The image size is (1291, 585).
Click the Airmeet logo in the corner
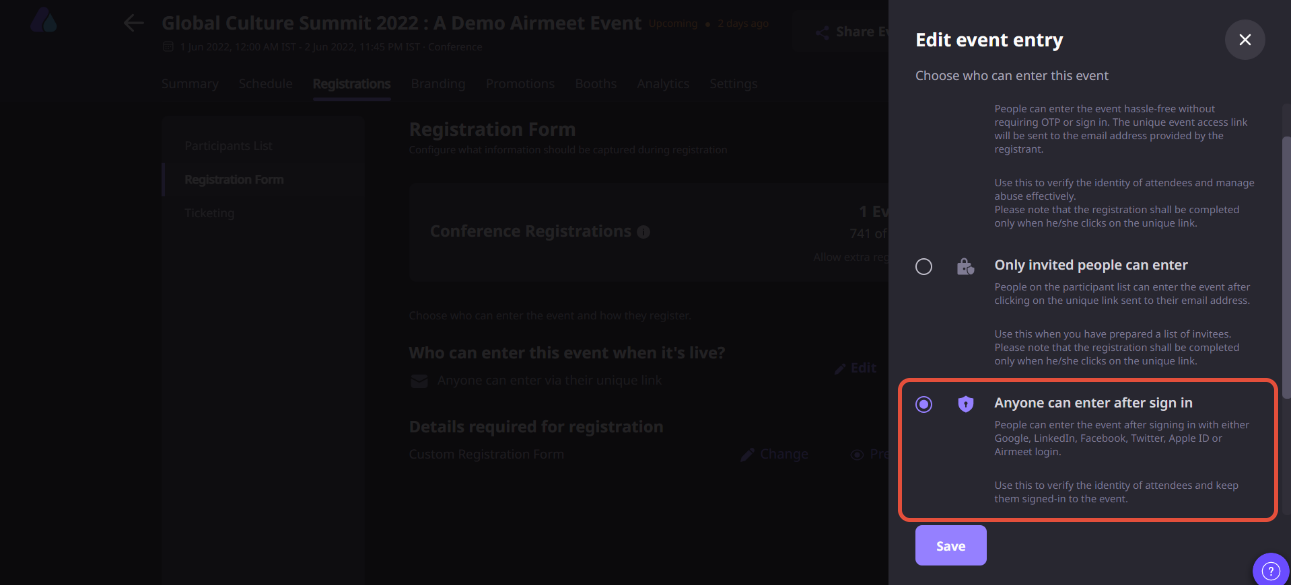point(44,20)
